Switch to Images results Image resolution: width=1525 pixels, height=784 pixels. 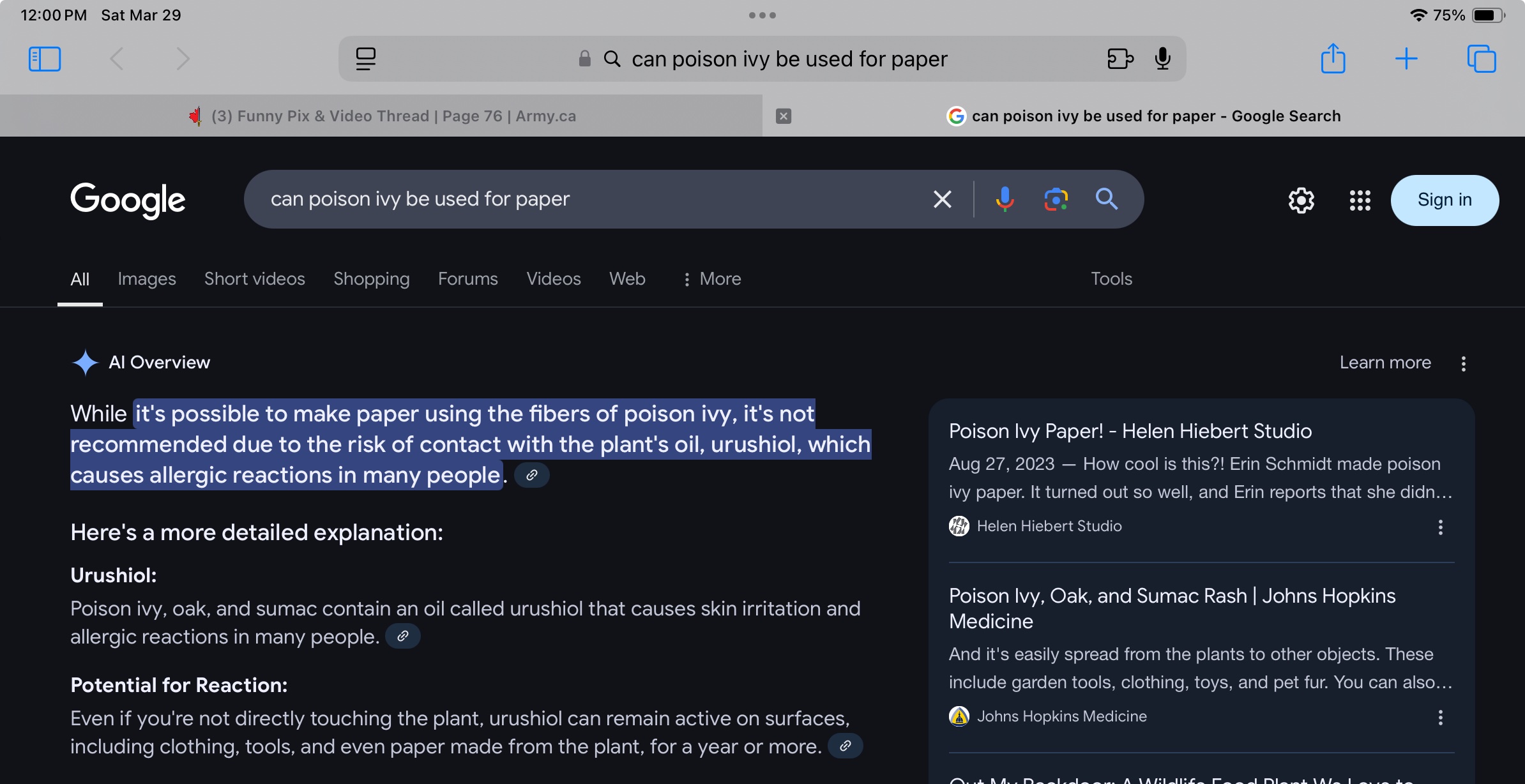(x=147, y=279)
